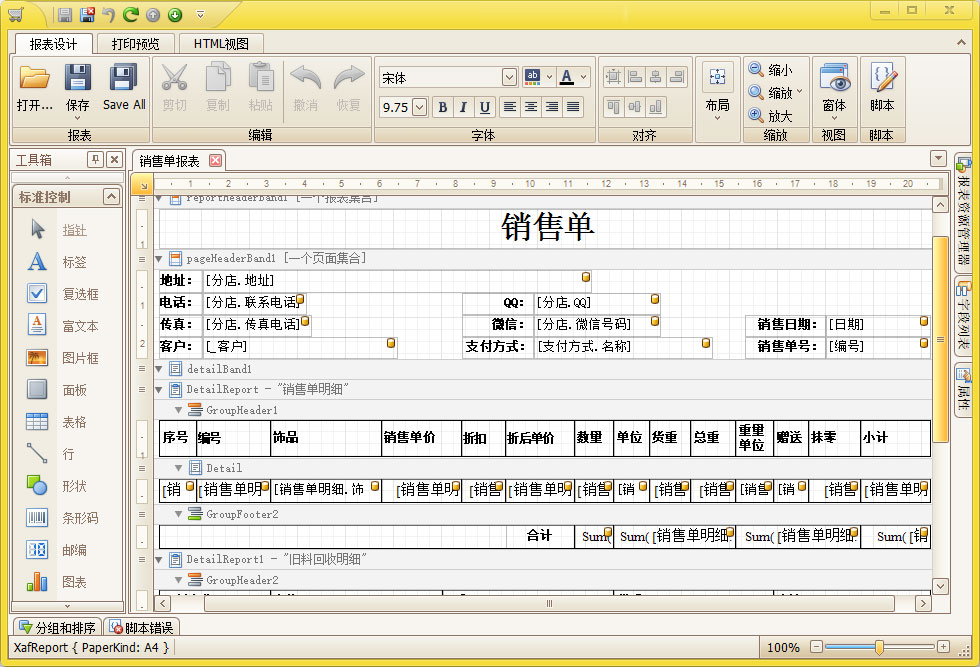Open the highlight background color dropdown arrow
This screenshot has width=980, height=667.
pyautogui.click(x=549, y=77)
